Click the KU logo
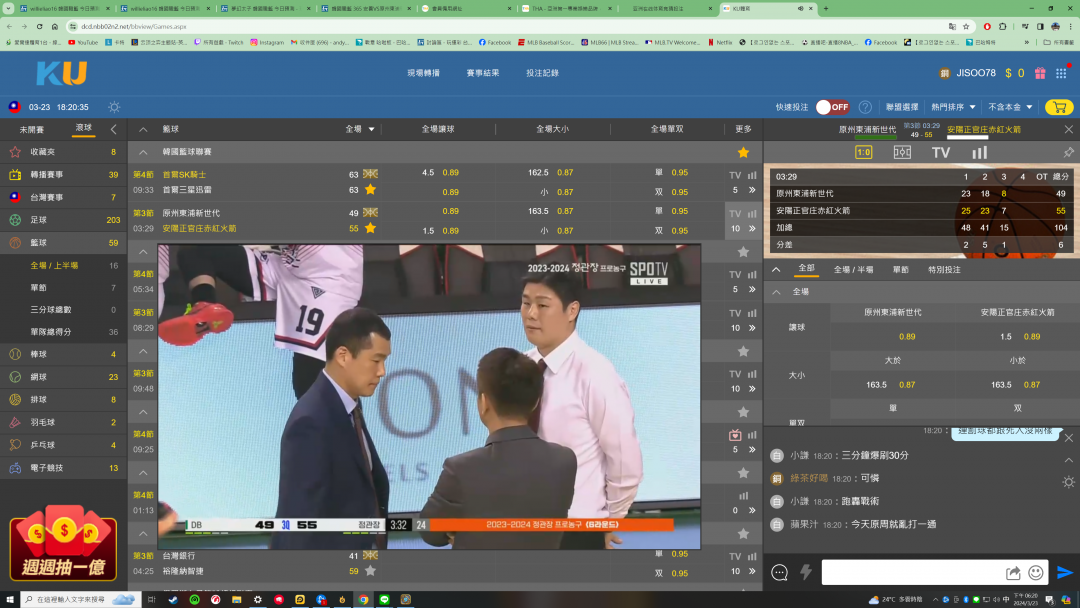 tap(62, 73)
